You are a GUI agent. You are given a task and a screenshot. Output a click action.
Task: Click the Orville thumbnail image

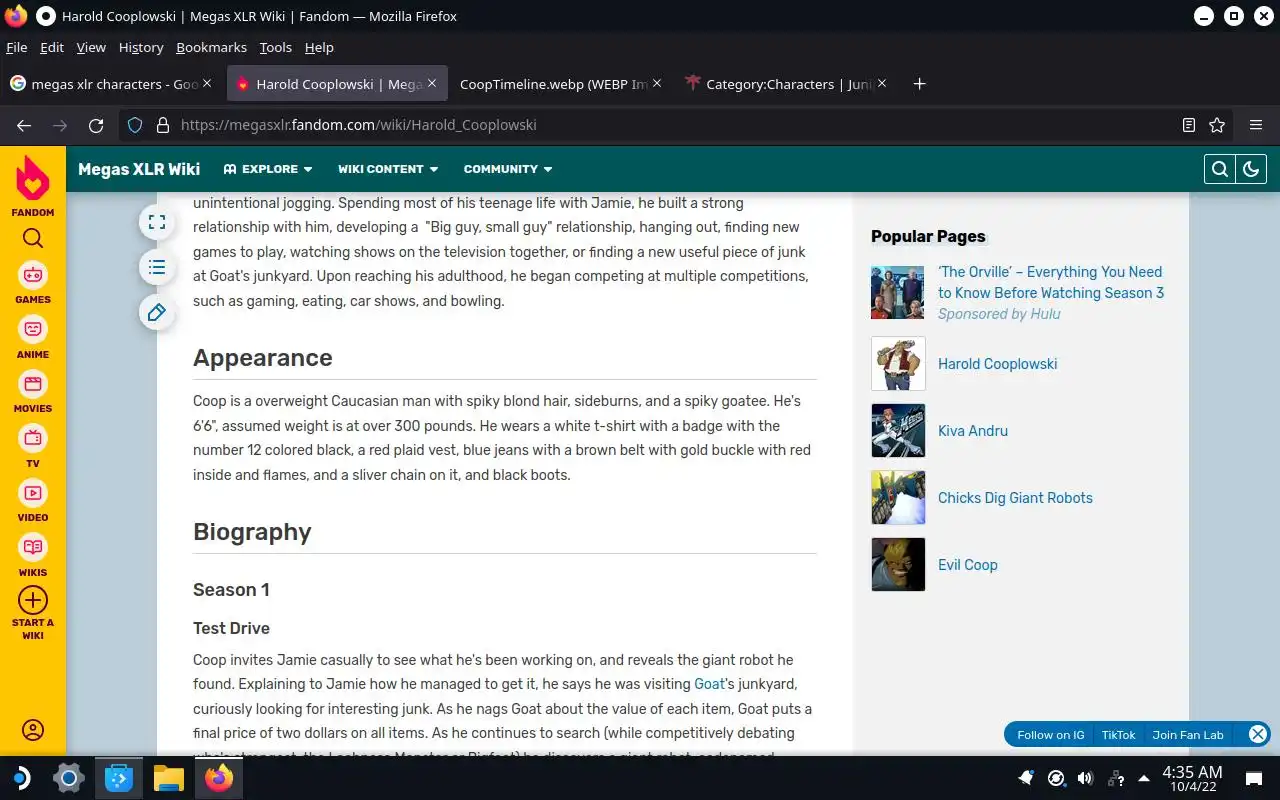(898, 292)
